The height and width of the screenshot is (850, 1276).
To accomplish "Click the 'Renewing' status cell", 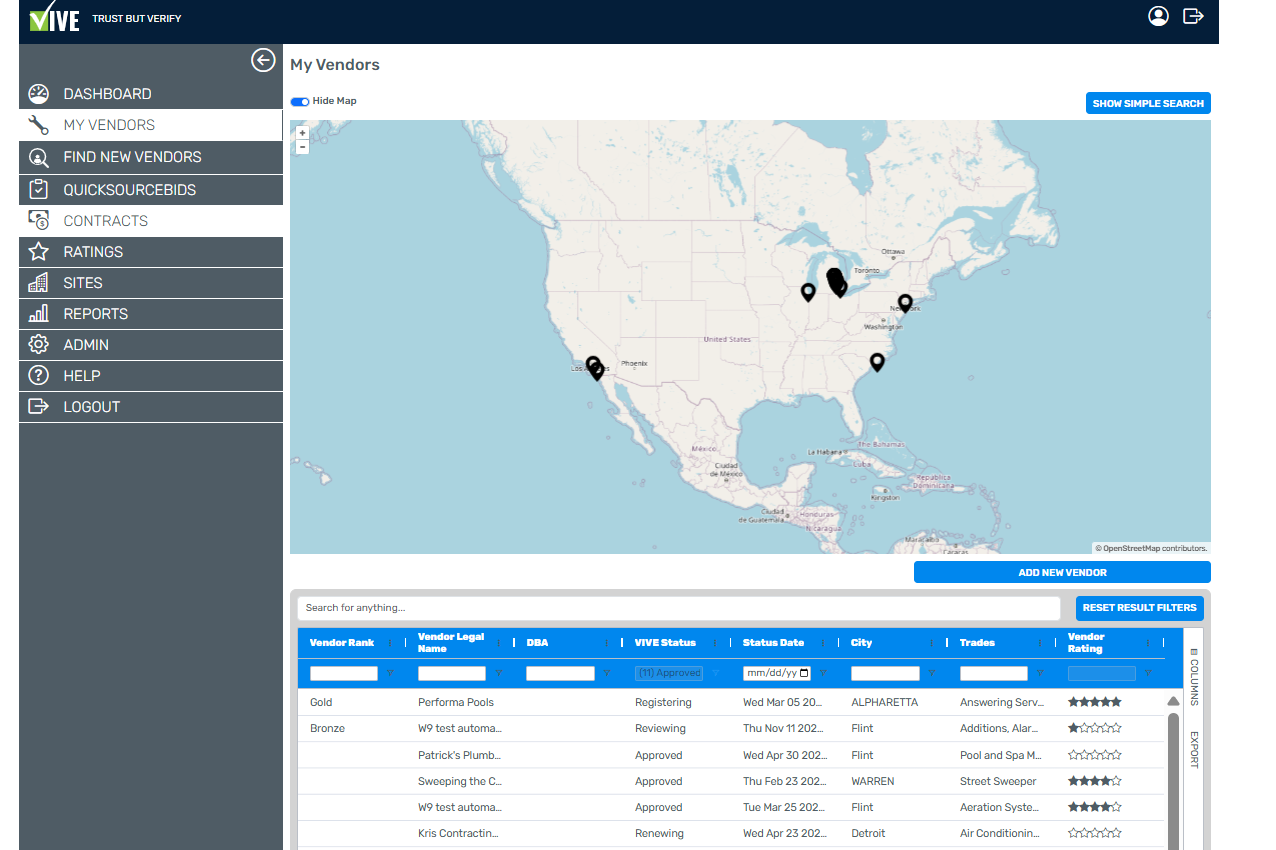I will [x=659, y=833].
